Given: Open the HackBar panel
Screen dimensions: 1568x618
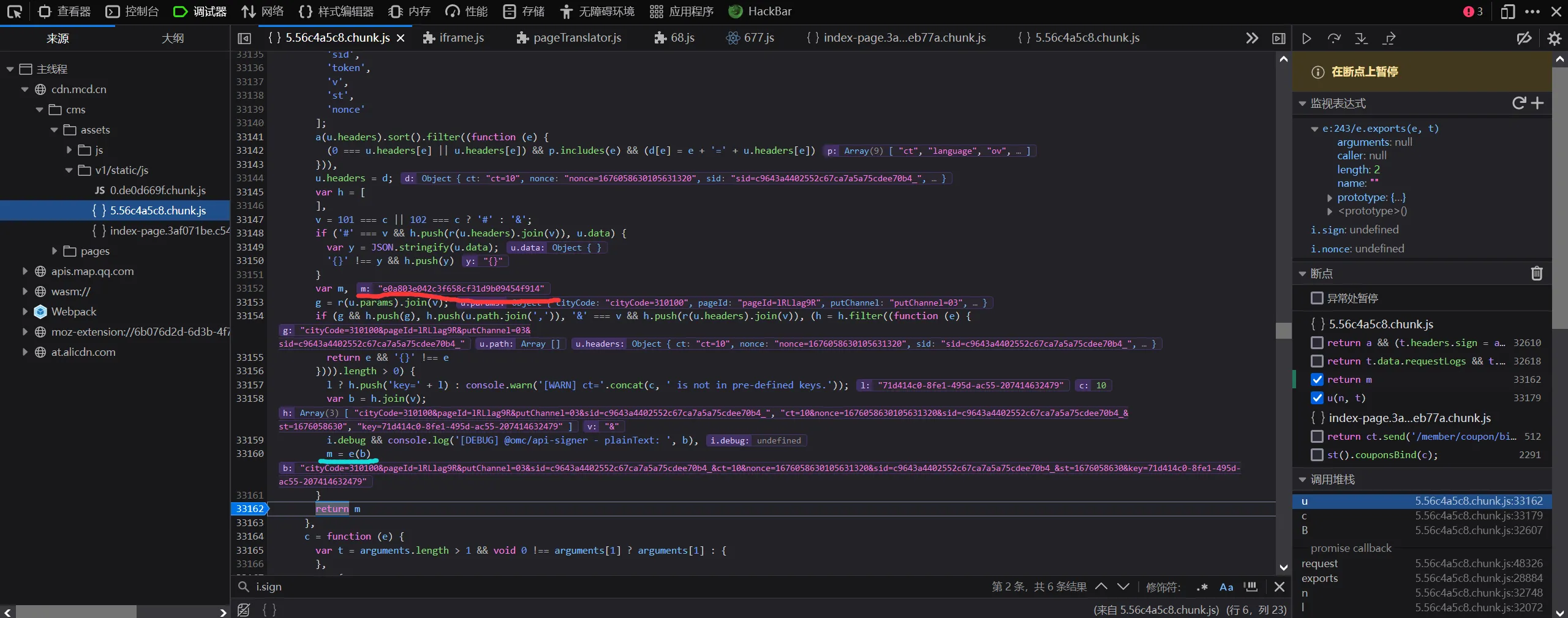Looking at the screenshot, I should [x=760, y=12].
